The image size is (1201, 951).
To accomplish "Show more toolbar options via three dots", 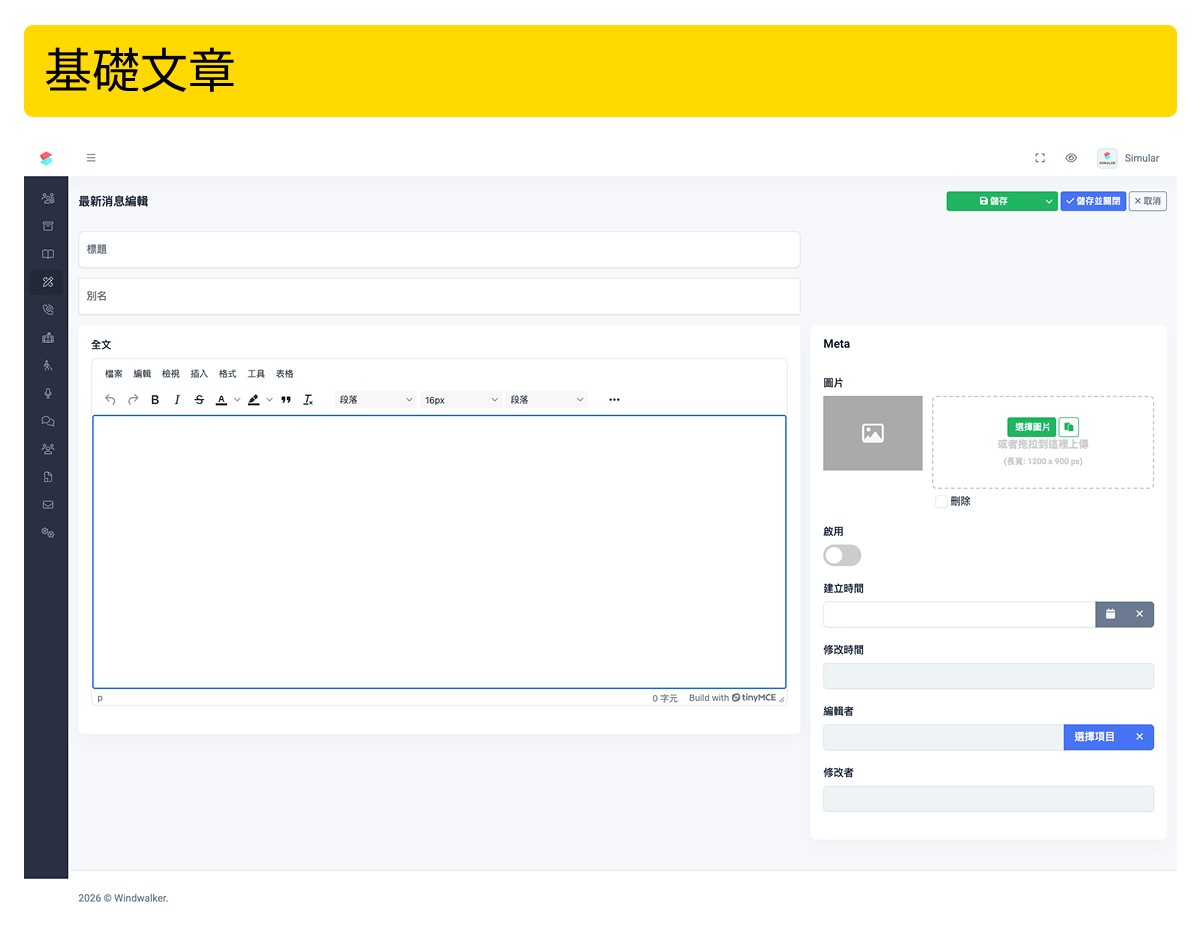I will (x=614, y=400).
